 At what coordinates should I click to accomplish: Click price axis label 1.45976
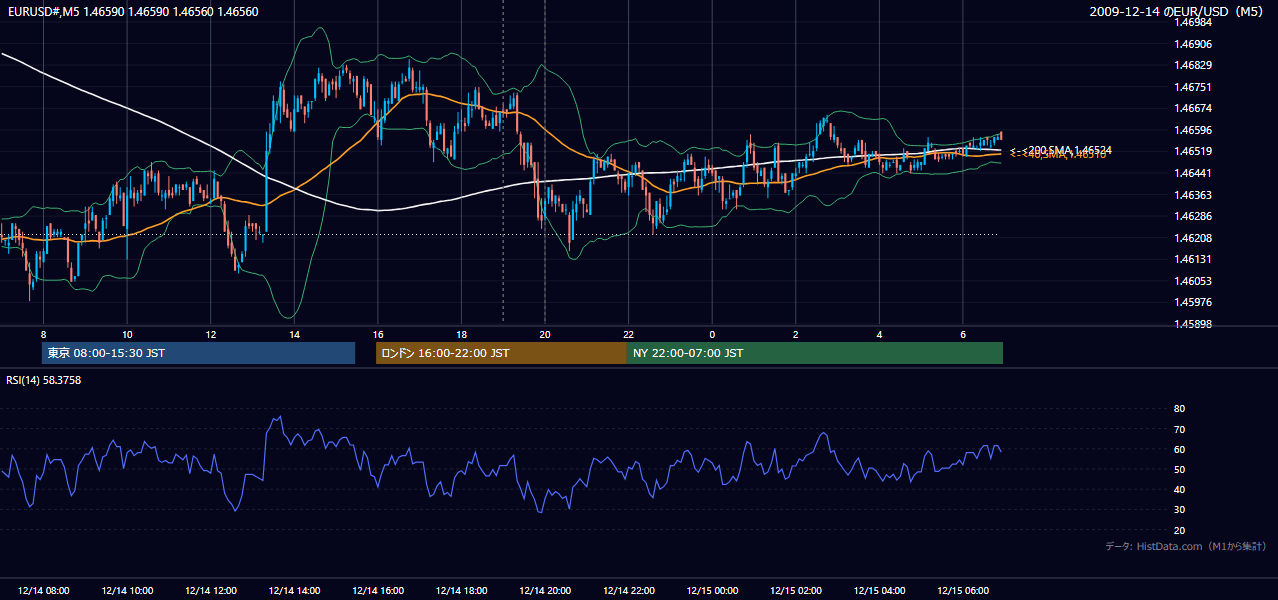tap(1192, 302)
